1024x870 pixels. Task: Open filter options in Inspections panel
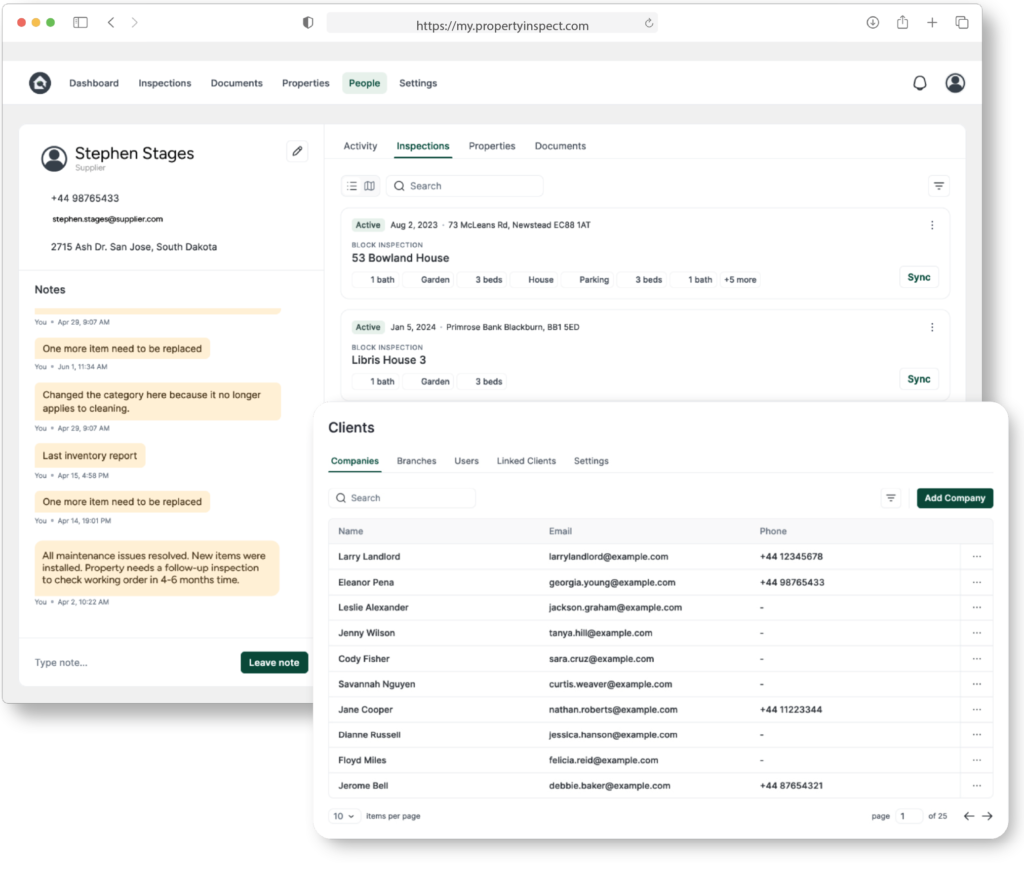click(938, 186)
